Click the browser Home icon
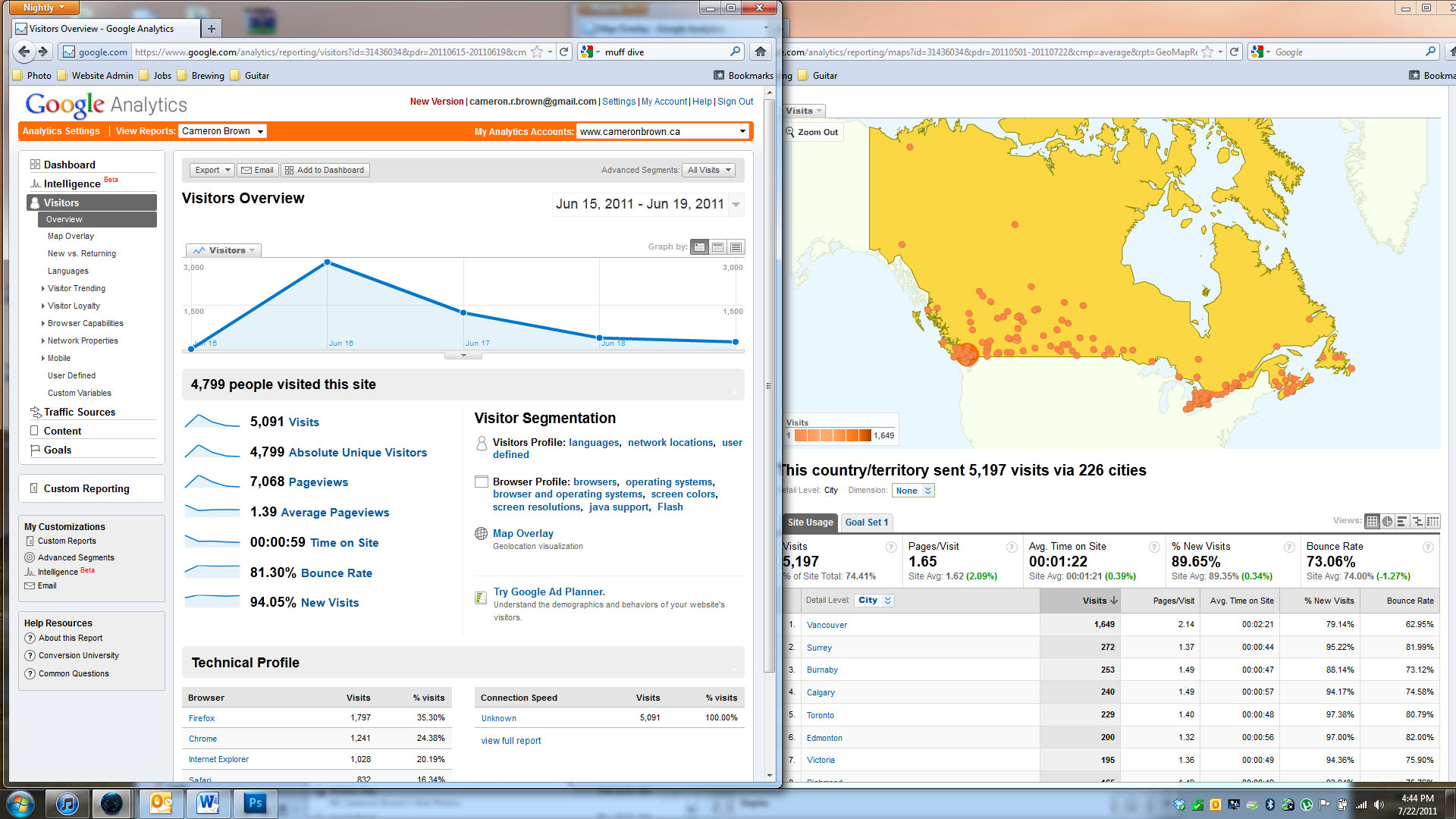The width and height of the screenshot is (1456, 819). point(760,52)
